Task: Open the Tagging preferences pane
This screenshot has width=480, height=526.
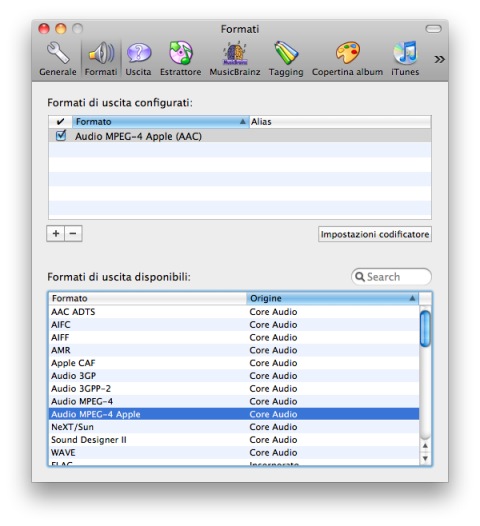Action: [x=286, y=59]
